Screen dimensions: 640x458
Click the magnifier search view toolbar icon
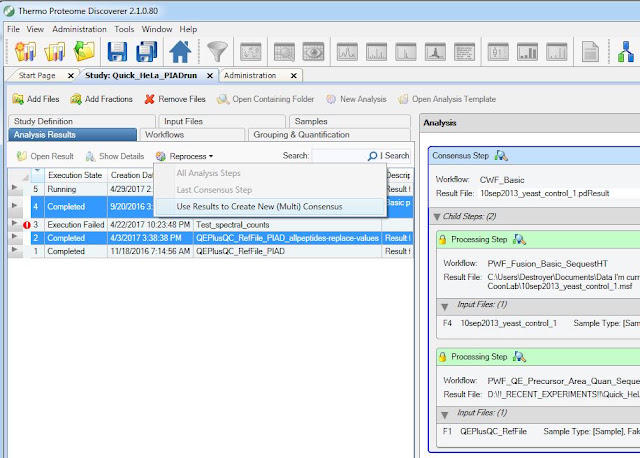pyautogui.click(x=284, y=52)
